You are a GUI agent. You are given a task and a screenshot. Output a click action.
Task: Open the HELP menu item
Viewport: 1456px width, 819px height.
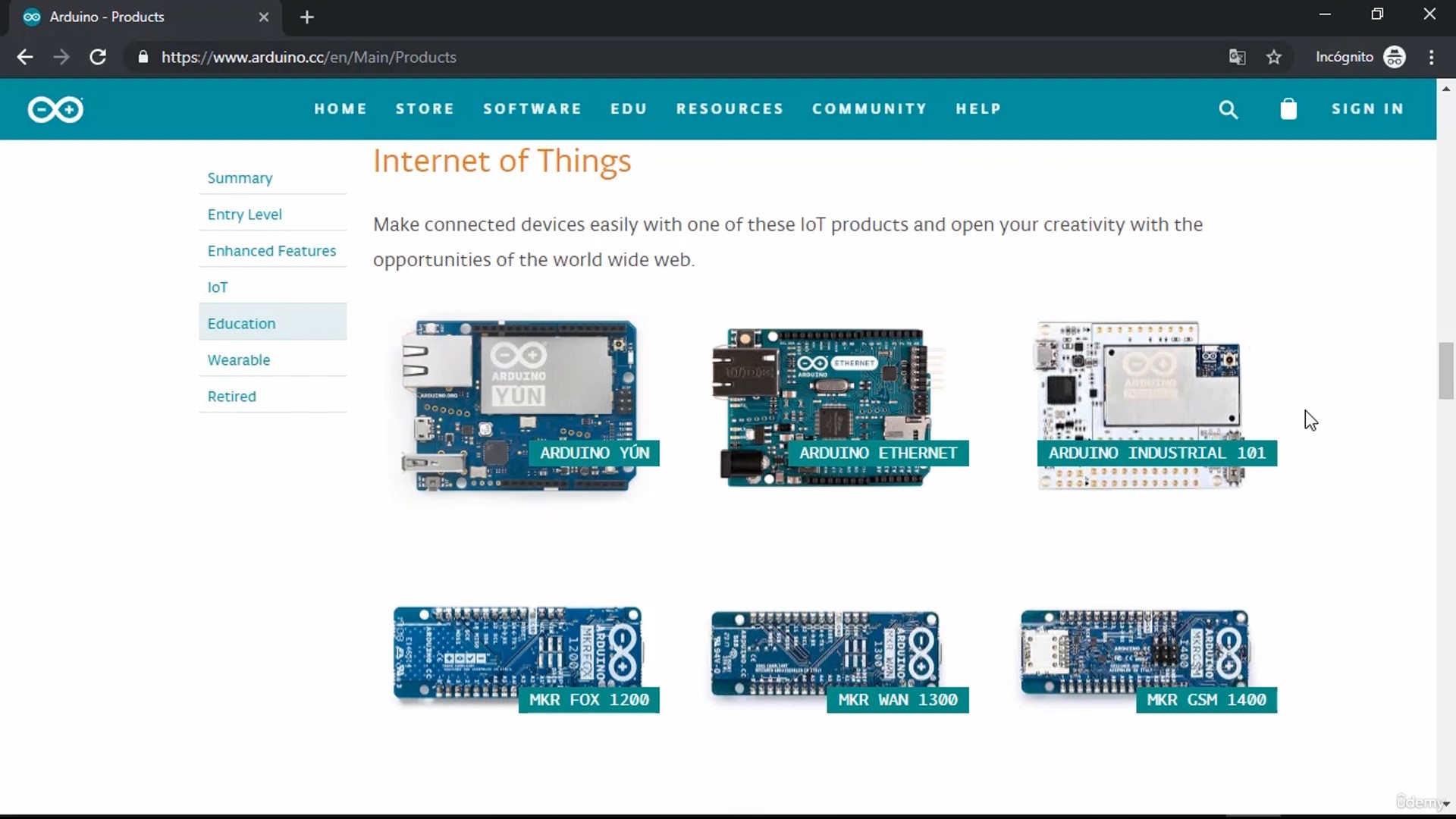[978, 109]
